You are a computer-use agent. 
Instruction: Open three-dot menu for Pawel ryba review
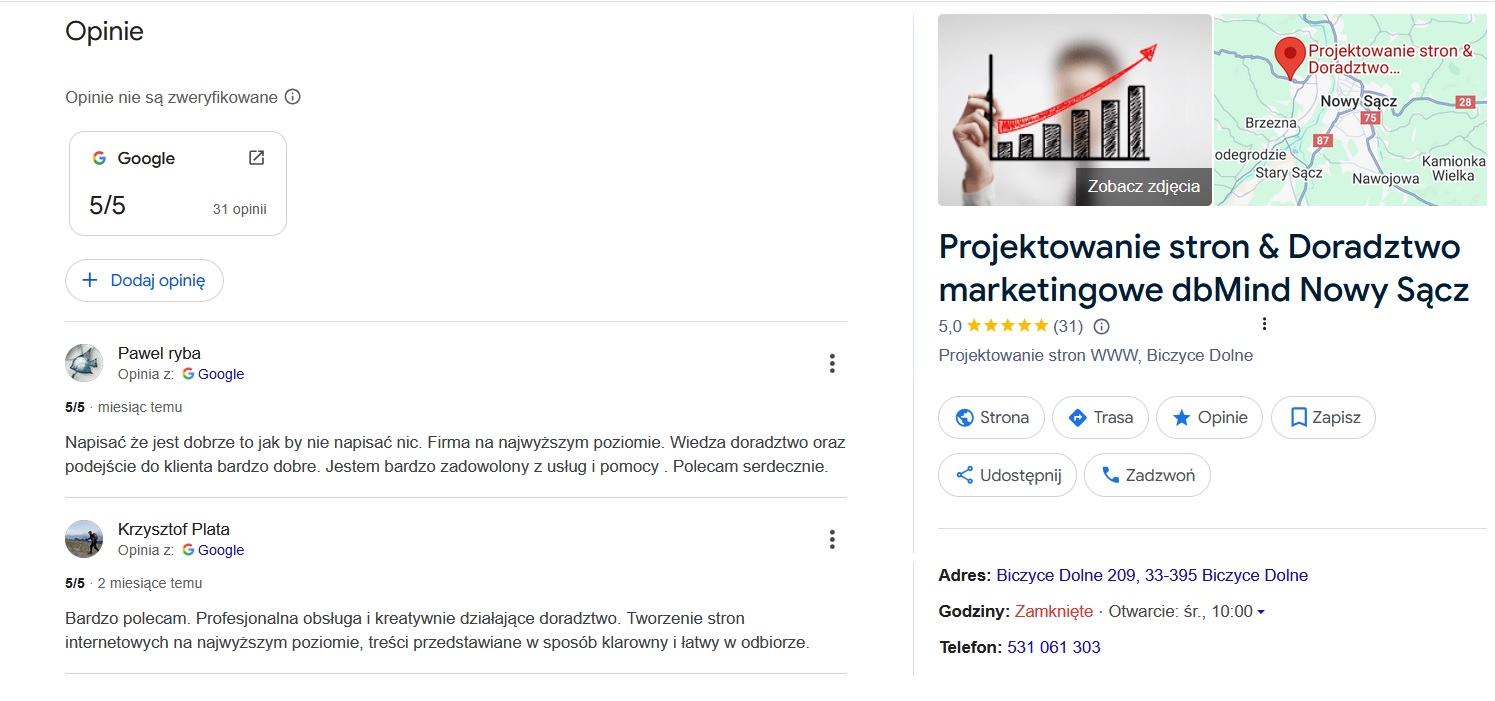[832, 364]
